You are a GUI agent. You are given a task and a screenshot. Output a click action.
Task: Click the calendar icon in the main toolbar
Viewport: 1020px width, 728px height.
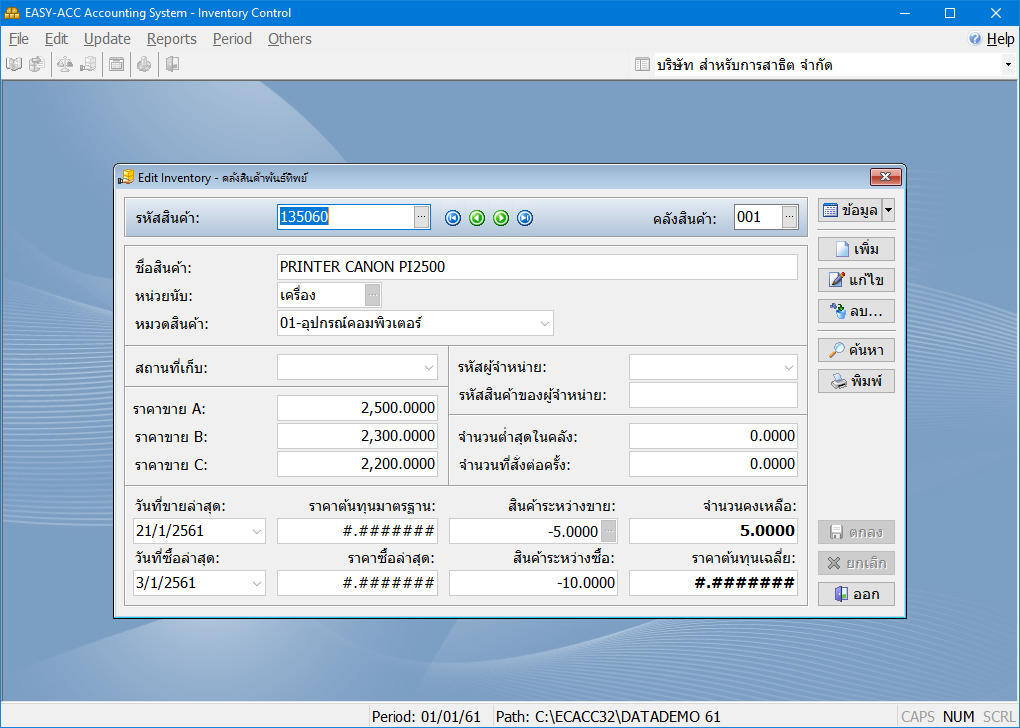pos(116,65)
